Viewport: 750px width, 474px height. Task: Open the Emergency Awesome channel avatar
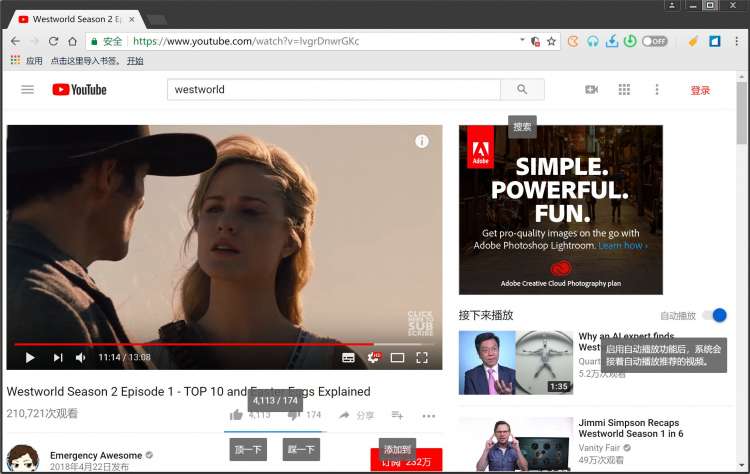(22, 458)
